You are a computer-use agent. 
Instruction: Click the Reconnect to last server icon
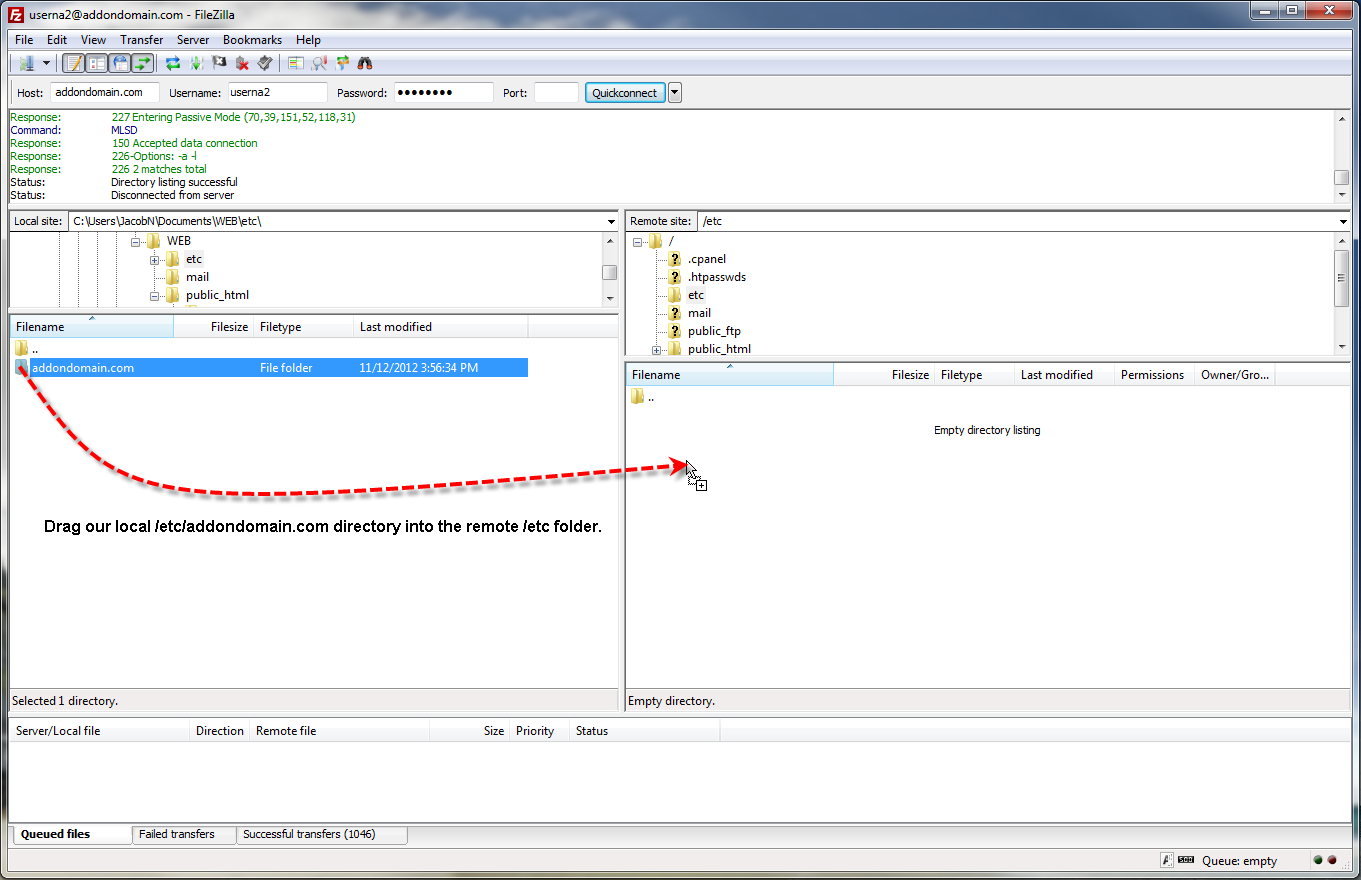pos(265,63)
